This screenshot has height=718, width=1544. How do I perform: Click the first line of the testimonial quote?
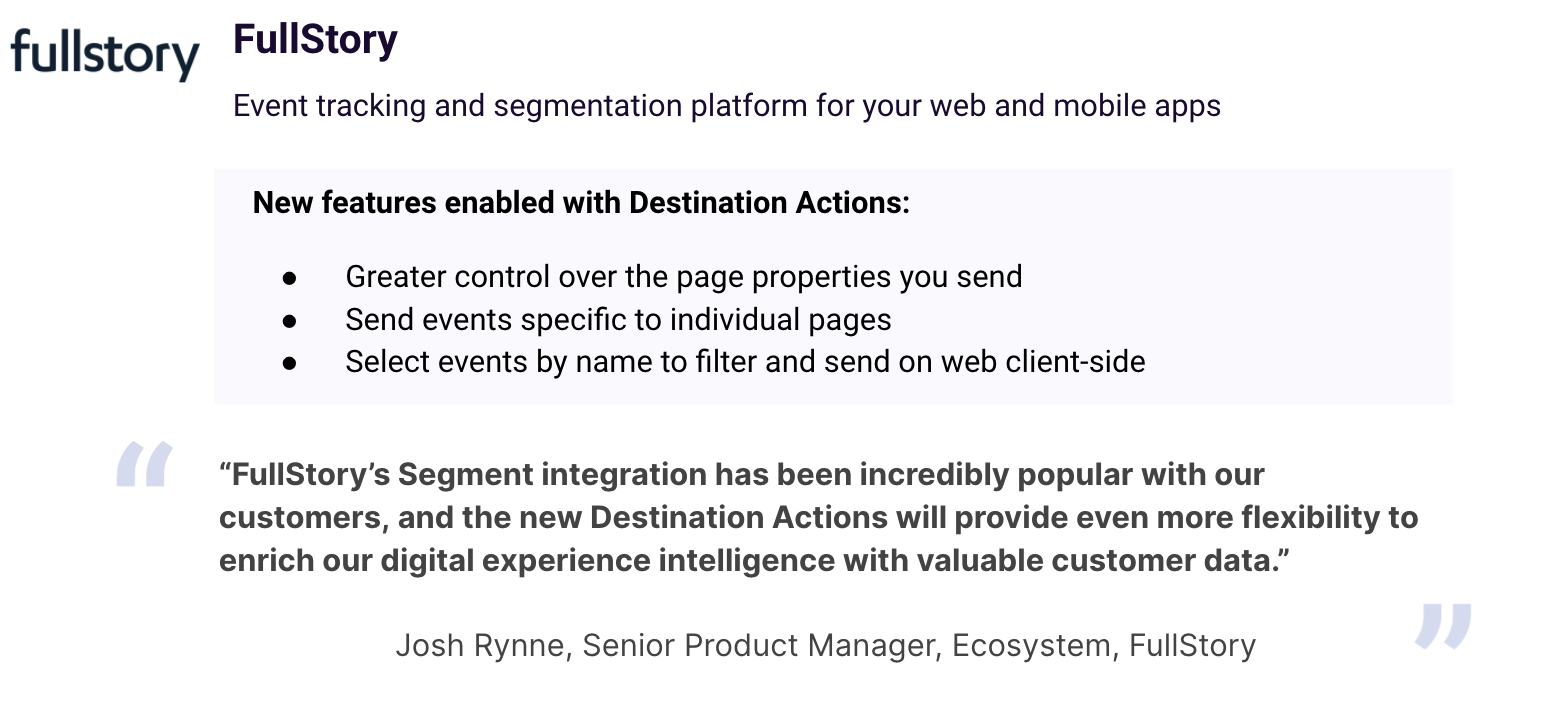pyautogui.click(x=742, y=474)
